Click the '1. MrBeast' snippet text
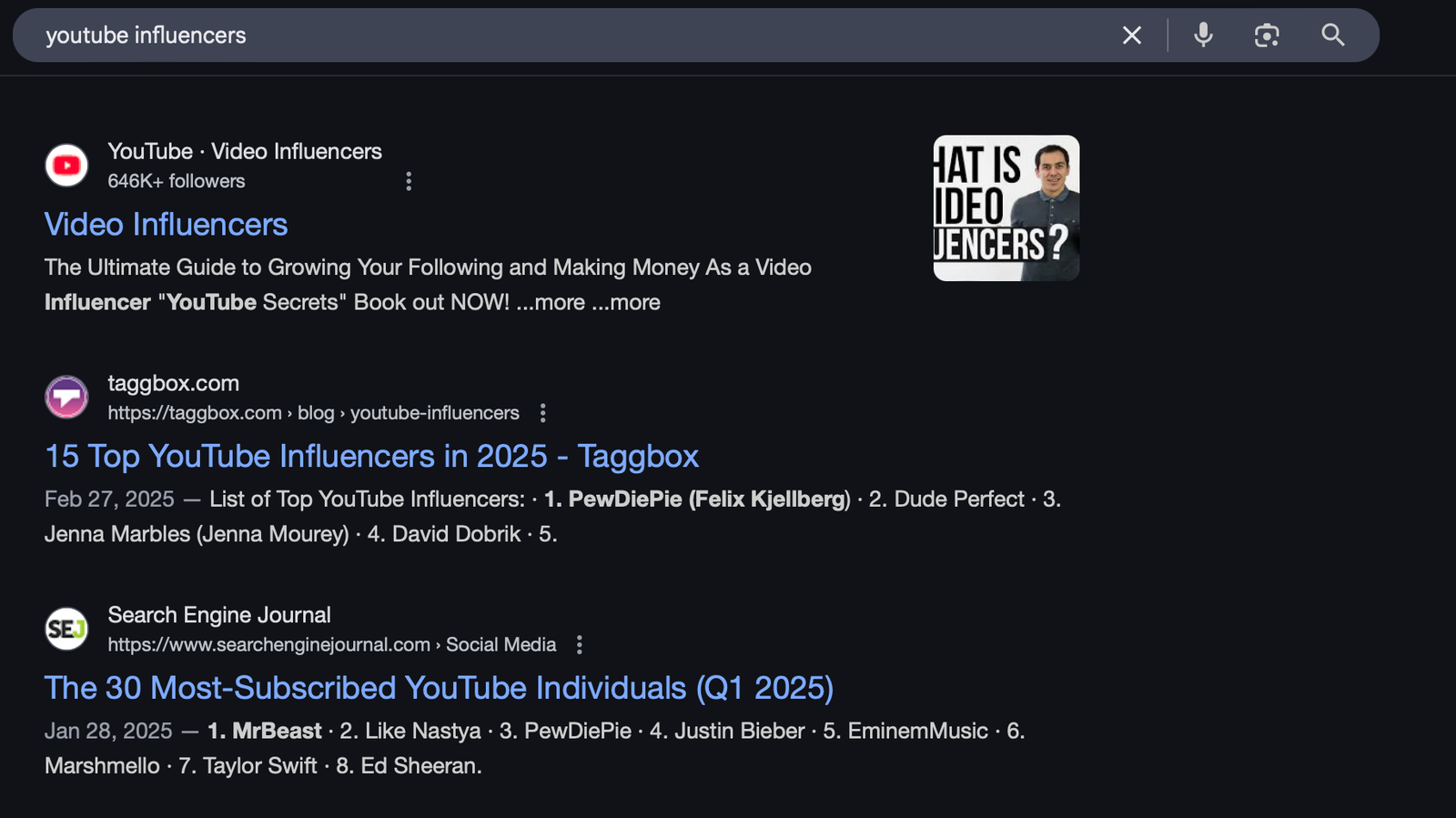The height and width of the screenshot is (818, 1456). [265, 732]
